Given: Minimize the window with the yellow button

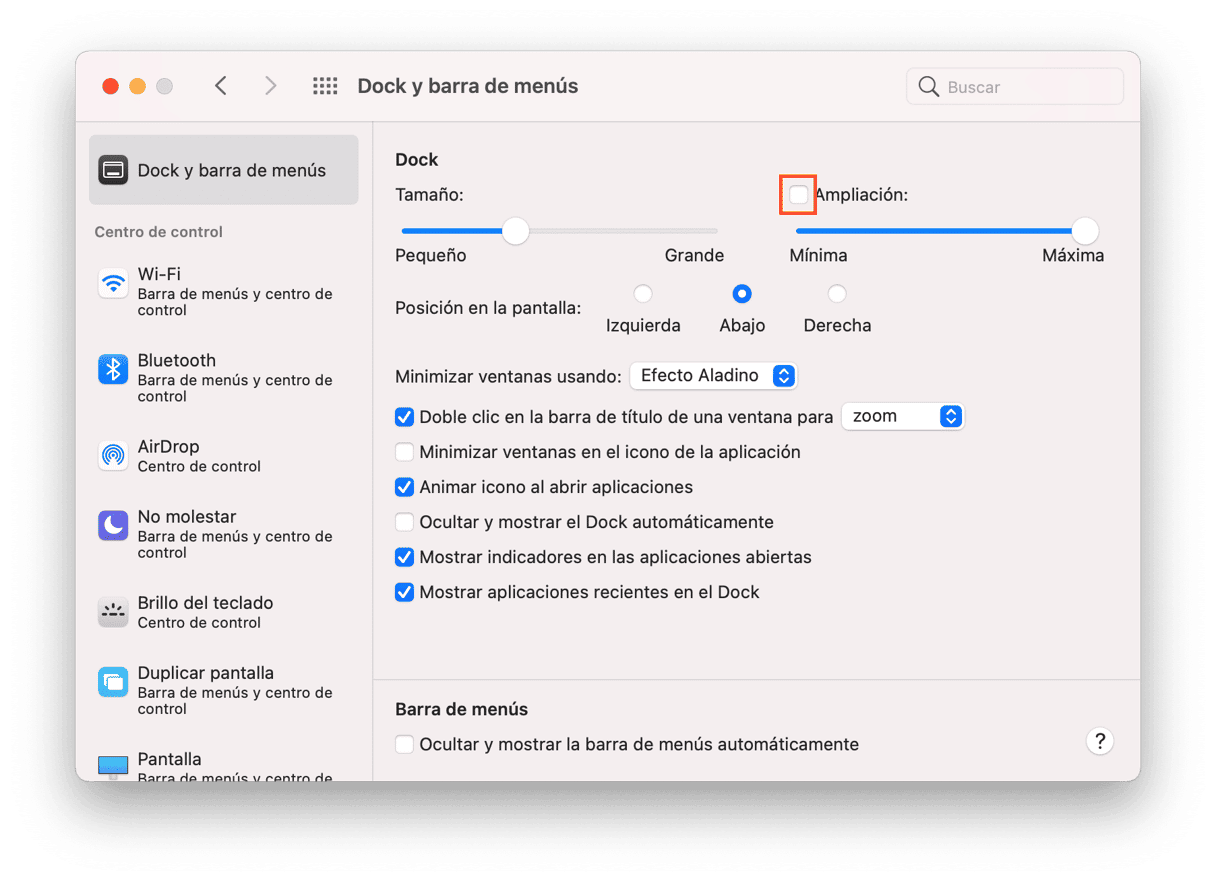Looking at the screenshot, I should (x=137, y=86).
